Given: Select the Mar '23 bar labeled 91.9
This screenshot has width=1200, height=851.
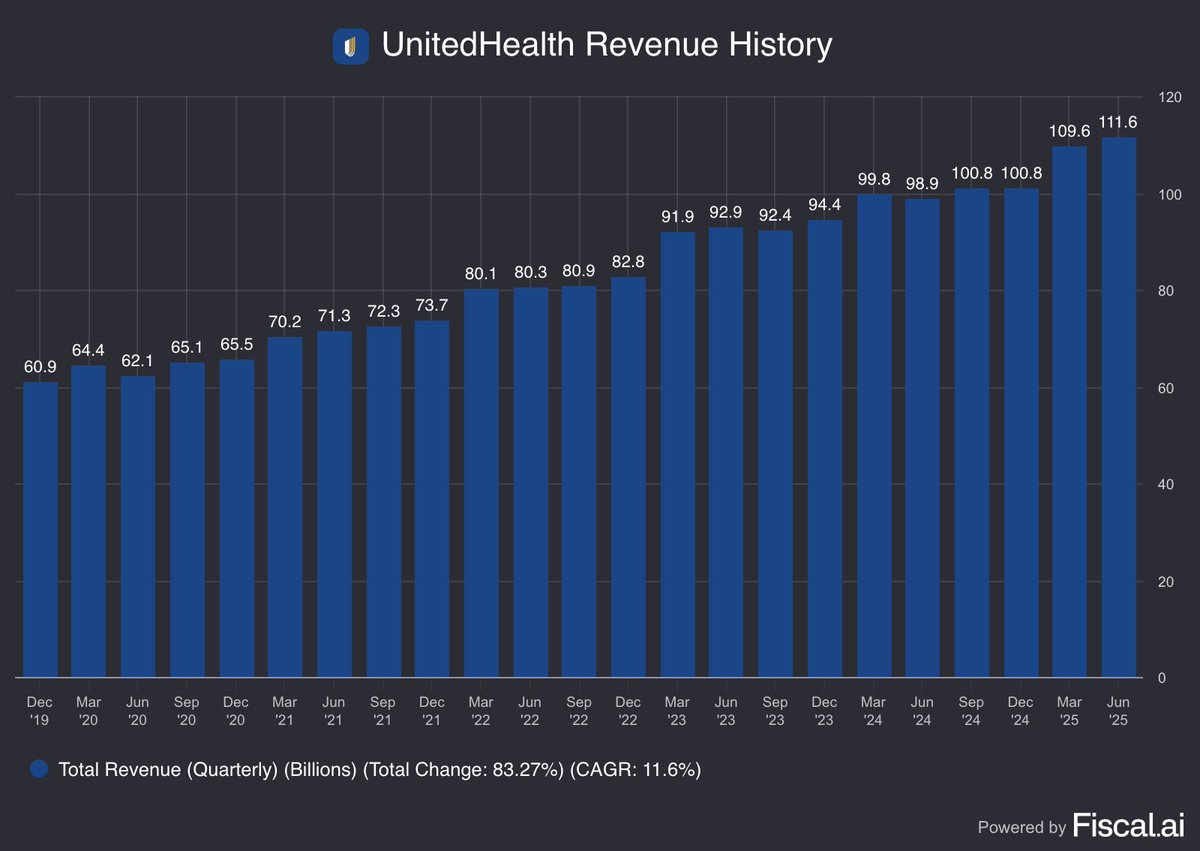Looking at the screenshot, I should tap(679, 454).
